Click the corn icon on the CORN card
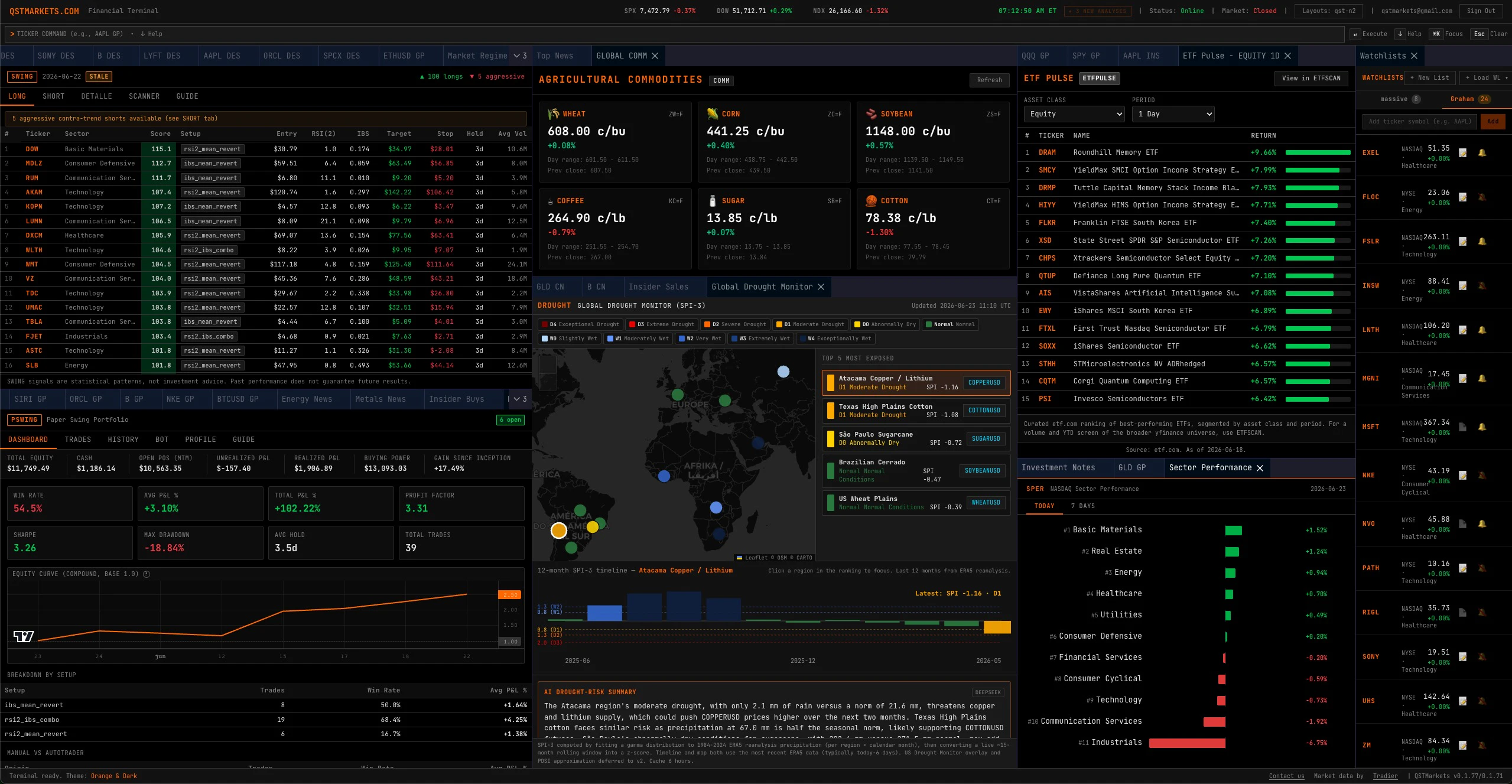The height and width of the screenshot is (784, 1512). tap(713, 114)
